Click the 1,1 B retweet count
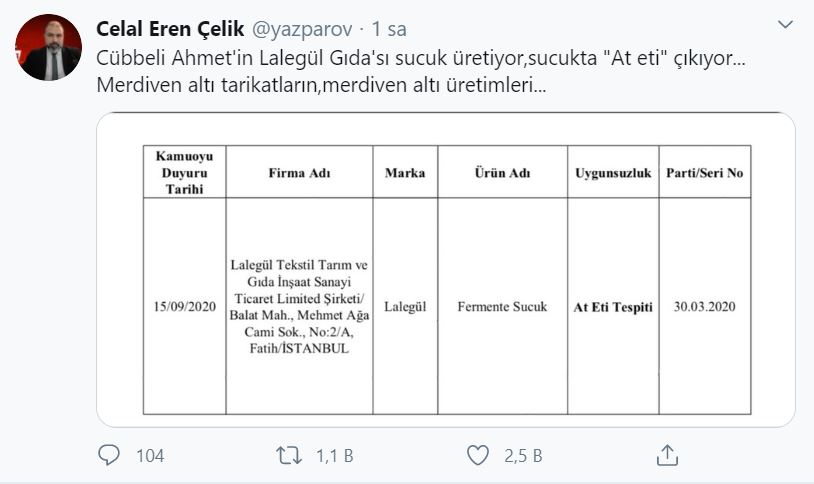Viewport: 814px width, 484px height. (x=335, y=456)
